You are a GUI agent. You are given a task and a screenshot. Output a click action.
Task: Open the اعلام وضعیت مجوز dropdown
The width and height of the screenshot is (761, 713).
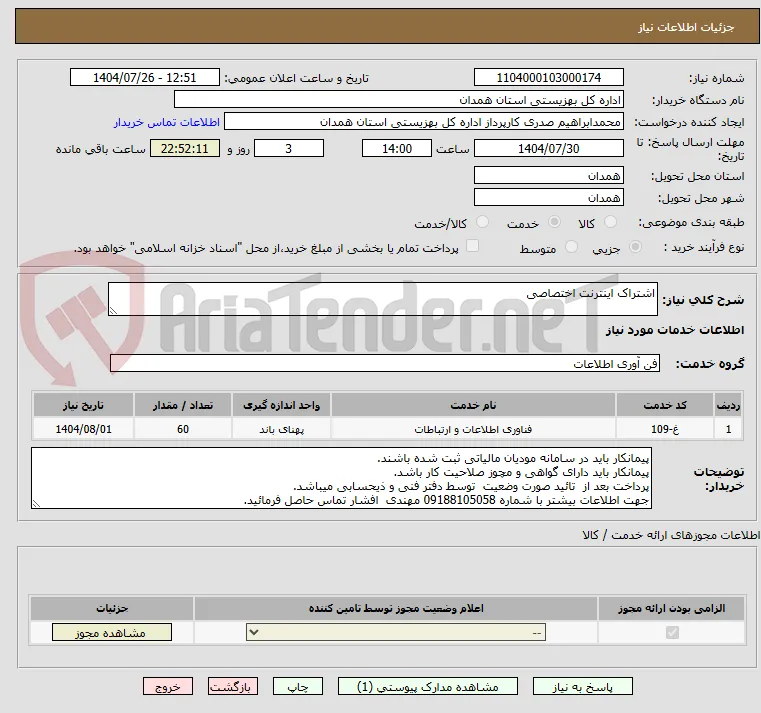coord(396,632)
